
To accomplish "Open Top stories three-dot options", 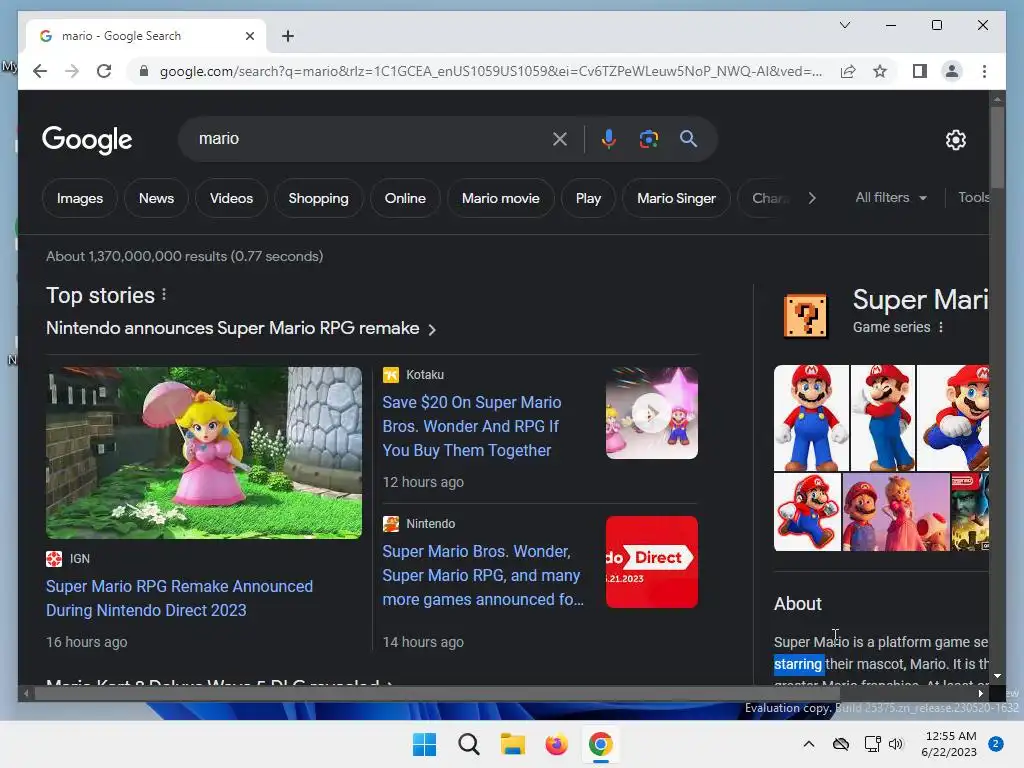I will 164,295.
